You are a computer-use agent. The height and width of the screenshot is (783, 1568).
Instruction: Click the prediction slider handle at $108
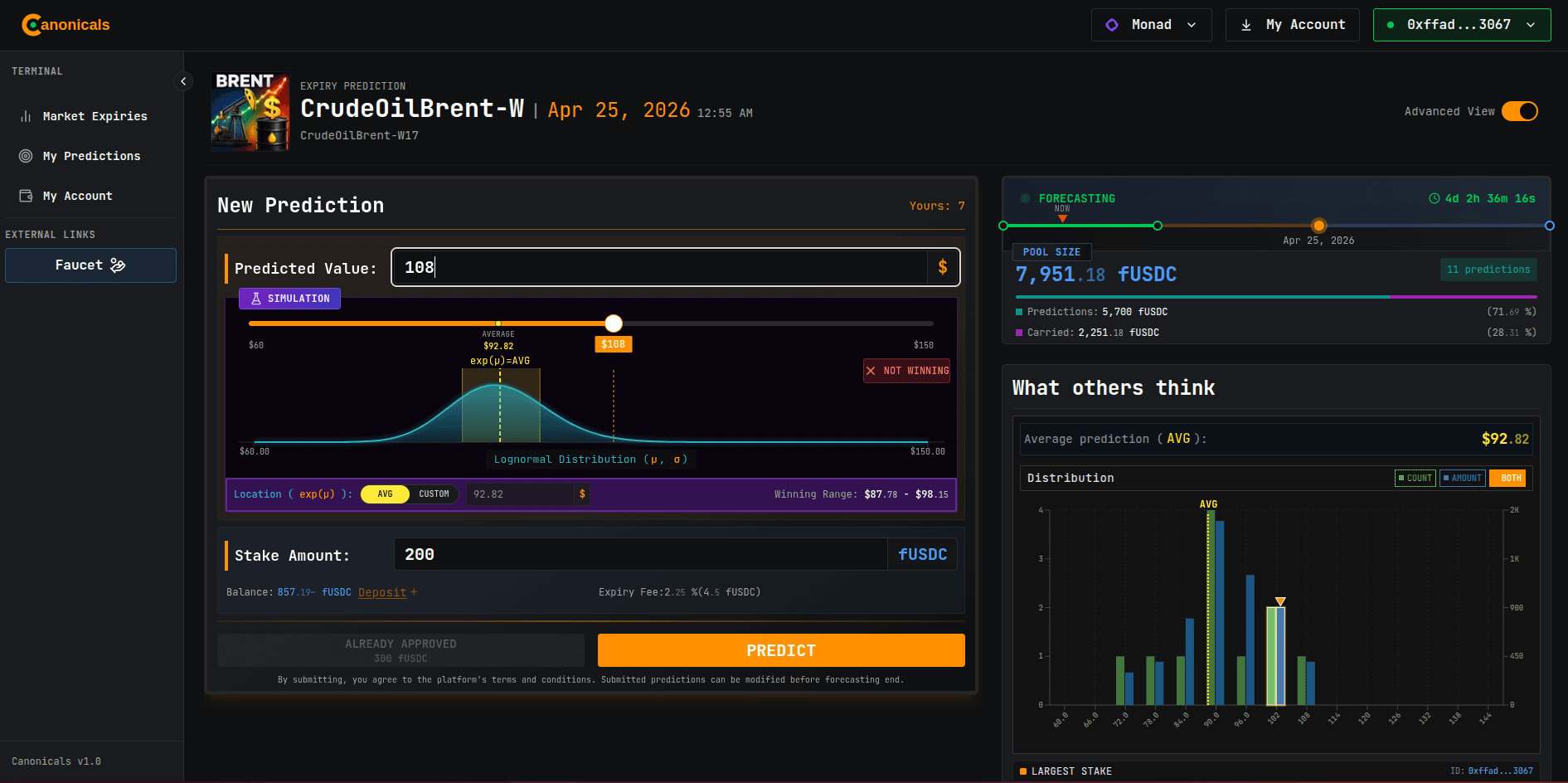[614, 323]
